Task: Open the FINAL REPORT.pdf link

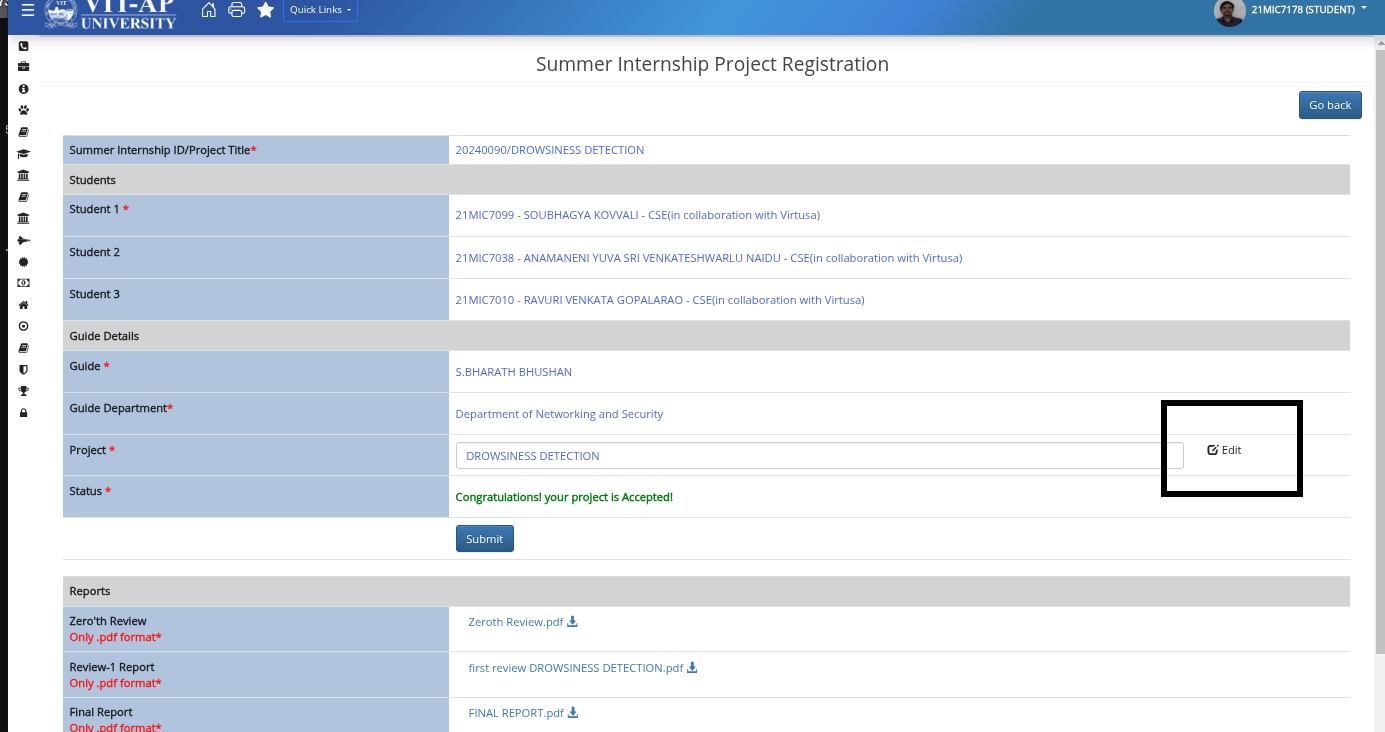Action: point(516,713)
